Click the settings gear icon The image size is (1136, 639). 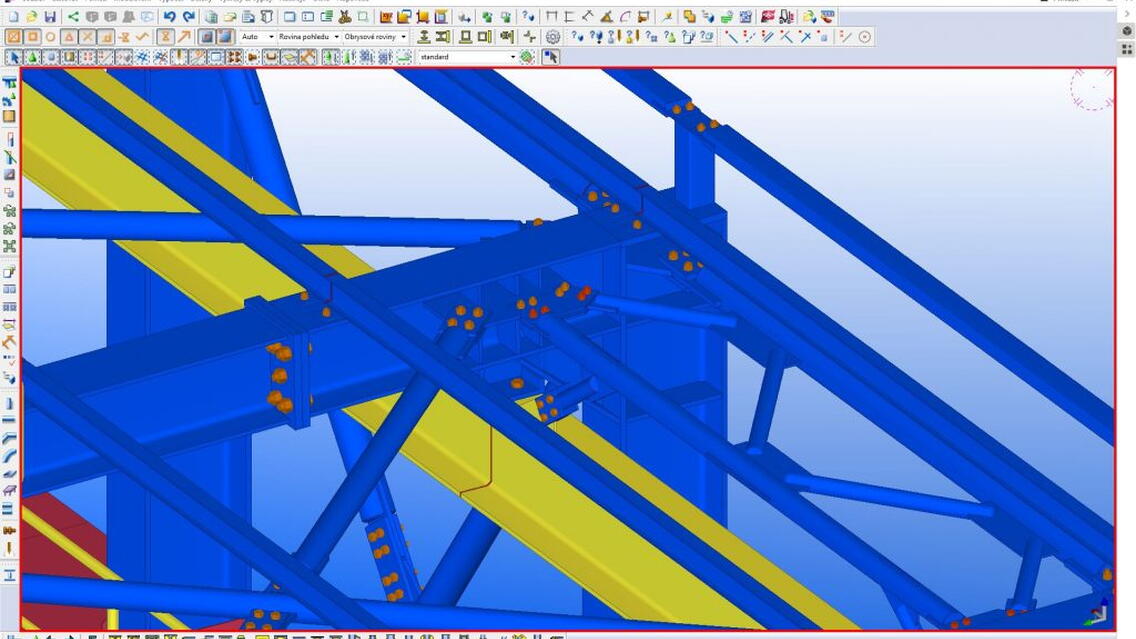coord(553,37)
